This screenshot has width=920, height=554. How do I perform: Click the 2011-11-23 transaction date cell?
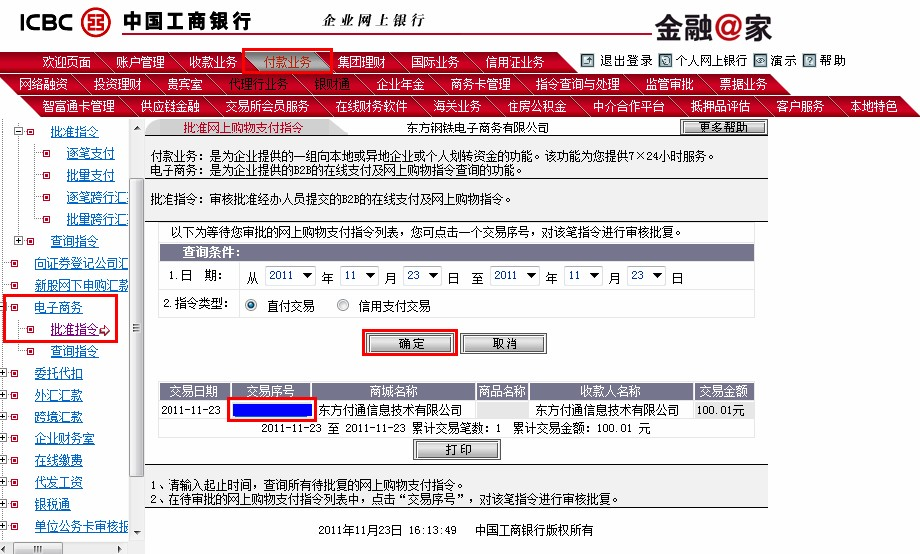(x=191, y=410)
